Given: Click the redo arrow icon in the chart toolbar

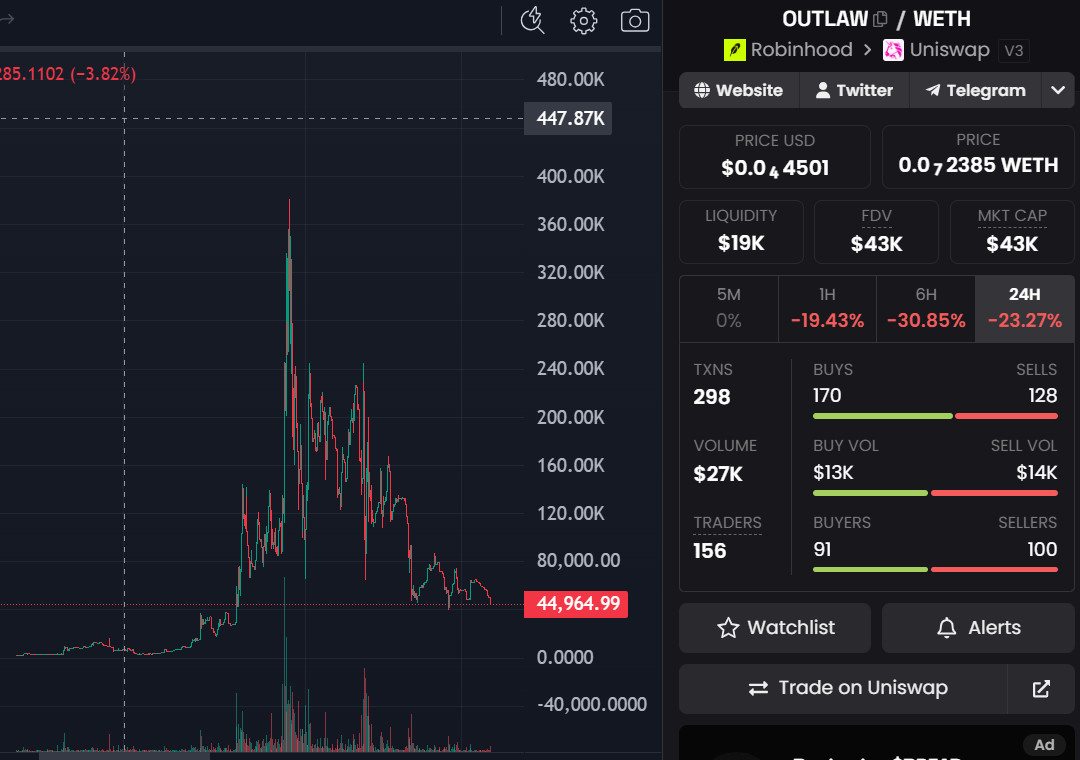Looking at the screenshot, I should [x=7, y=19].
